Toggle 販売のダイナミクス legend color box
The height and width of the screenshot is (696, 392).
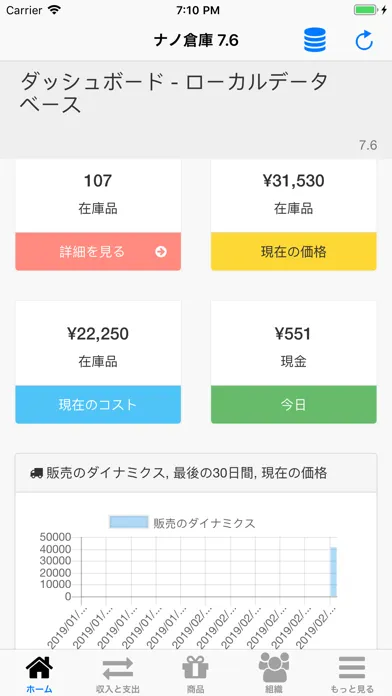coord(129,522)
